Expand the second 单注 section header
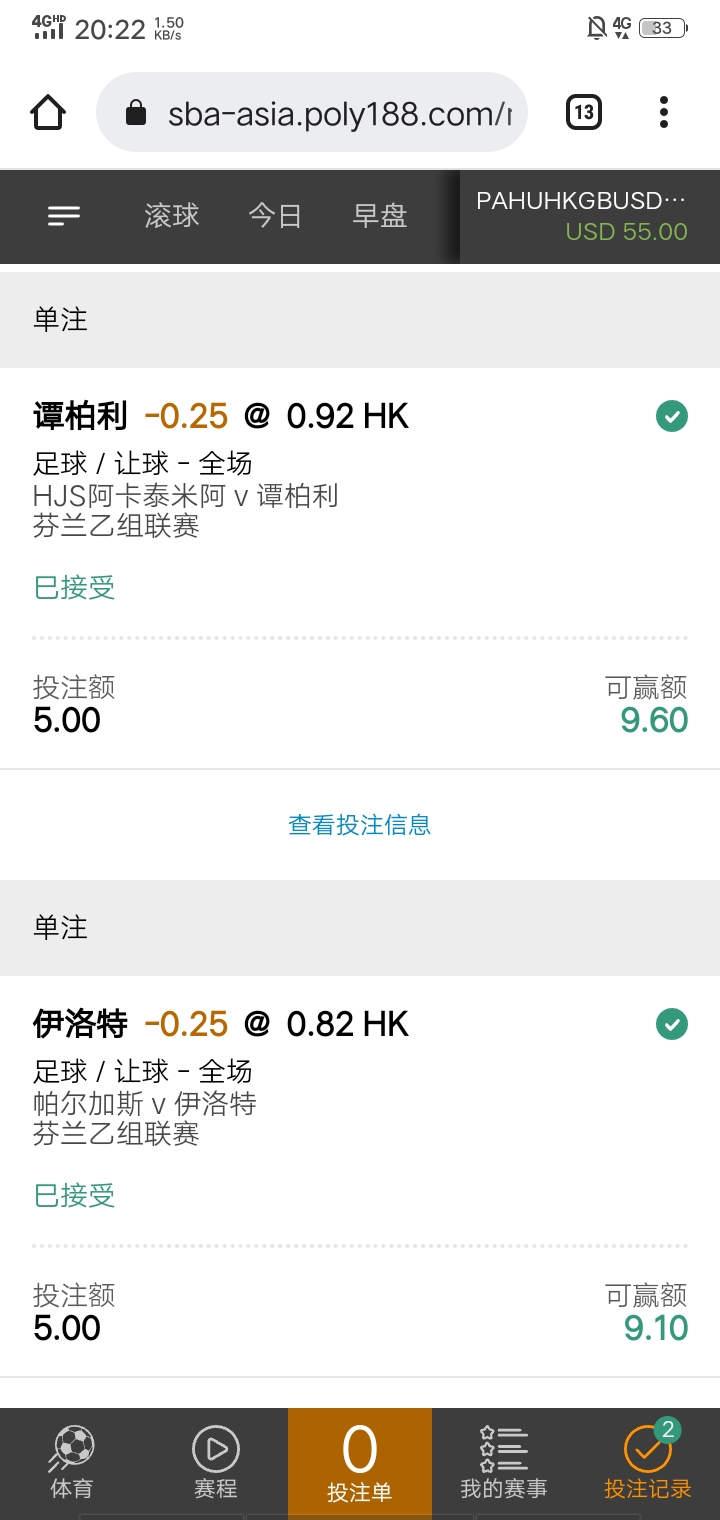This screenshot has height=1520, width=720. 360,928
